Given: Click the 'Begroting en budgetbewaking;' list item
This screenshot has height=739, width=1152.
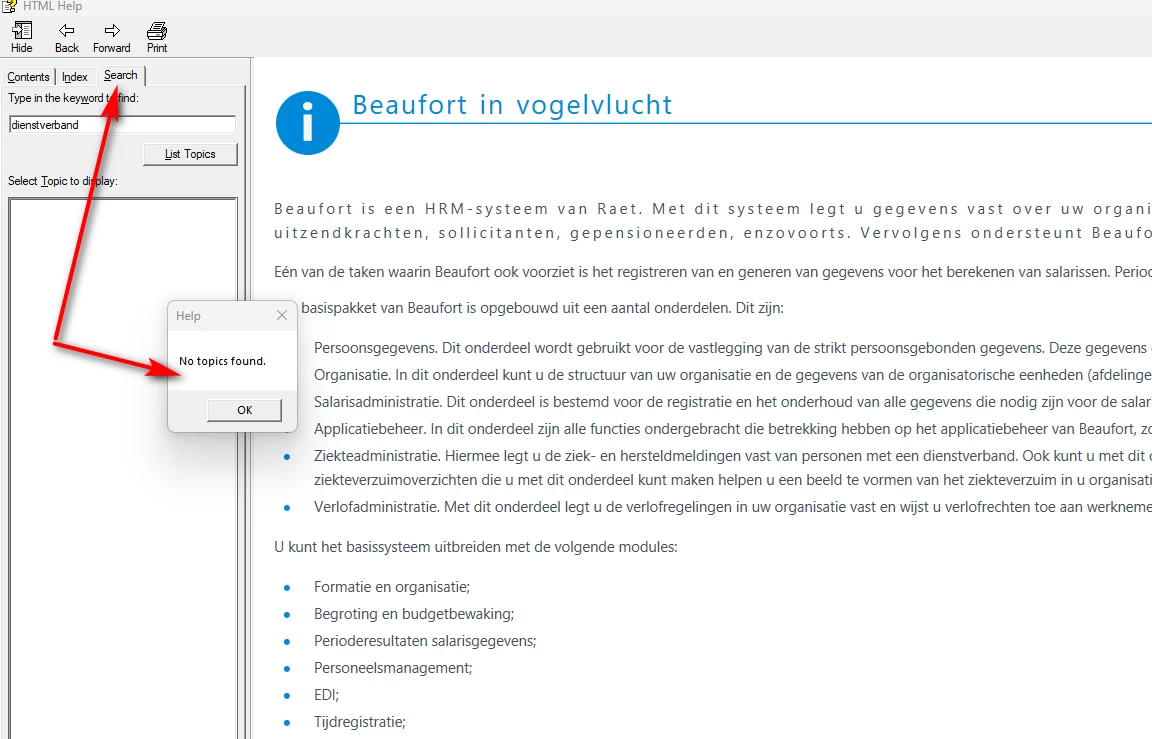Looking at the screenshot, I should tap(414, 614).
